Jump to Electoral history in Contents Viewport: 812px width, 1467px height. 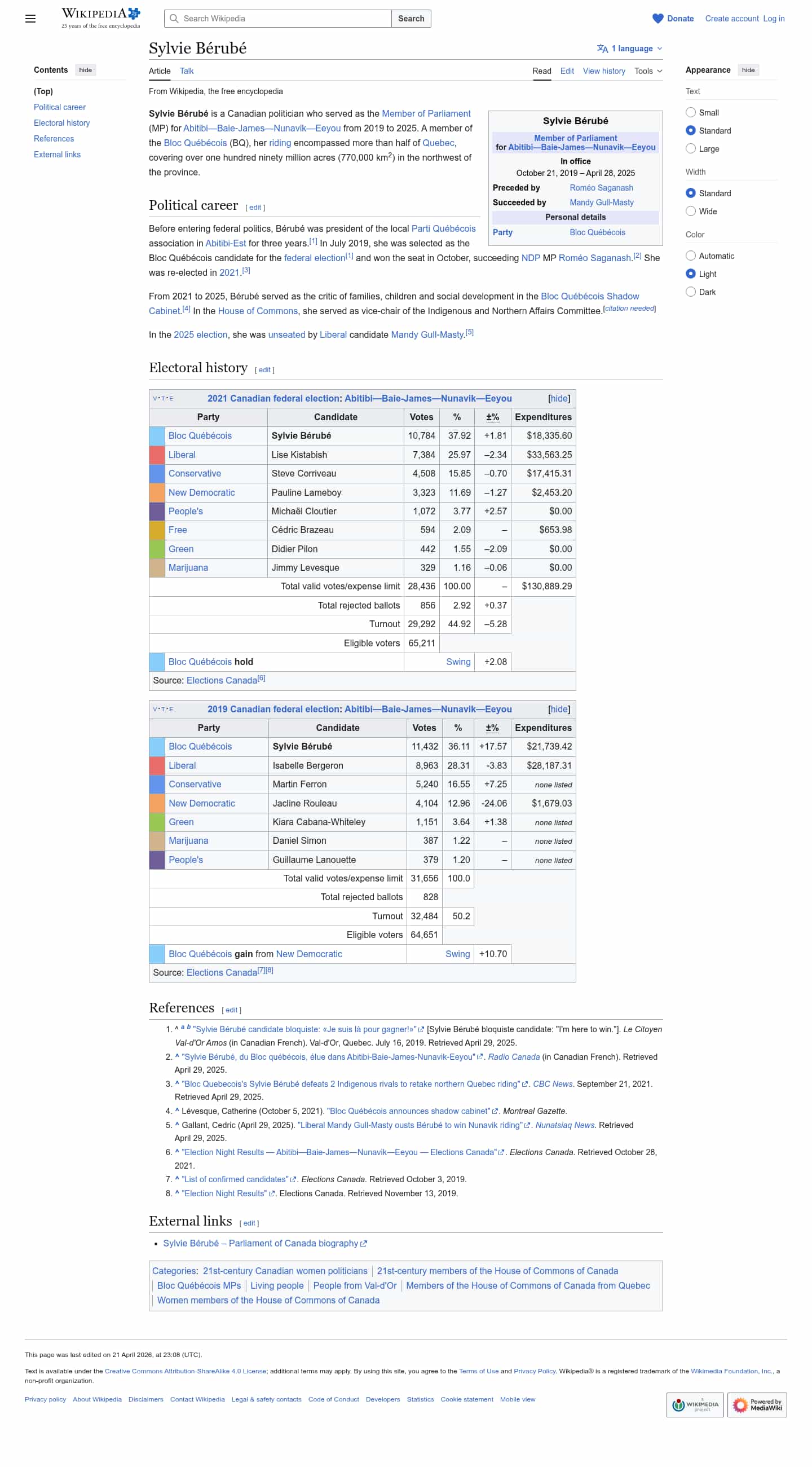(61, 123)
